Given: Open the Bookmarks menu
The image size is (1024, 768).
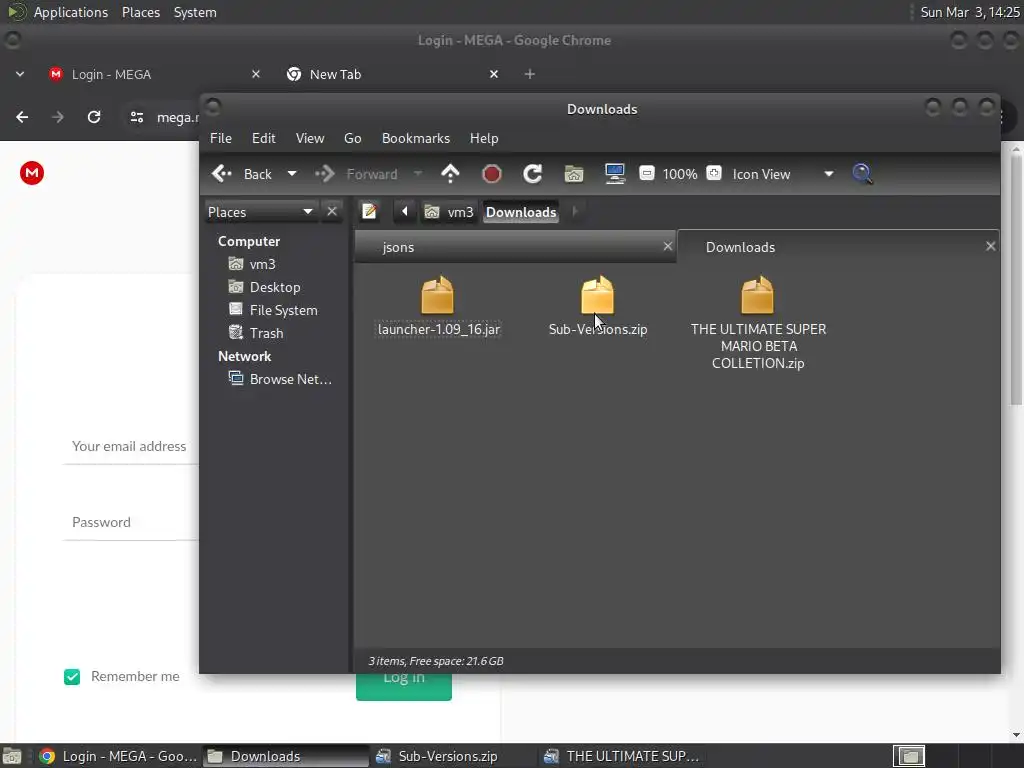Looking at the screenshot, I should coord(416,138).
